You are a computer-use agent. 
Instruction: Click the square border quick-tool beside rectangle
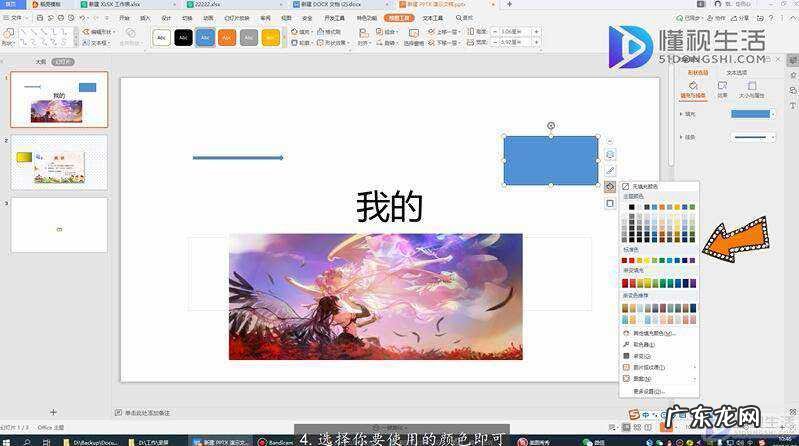click(610, 203)
